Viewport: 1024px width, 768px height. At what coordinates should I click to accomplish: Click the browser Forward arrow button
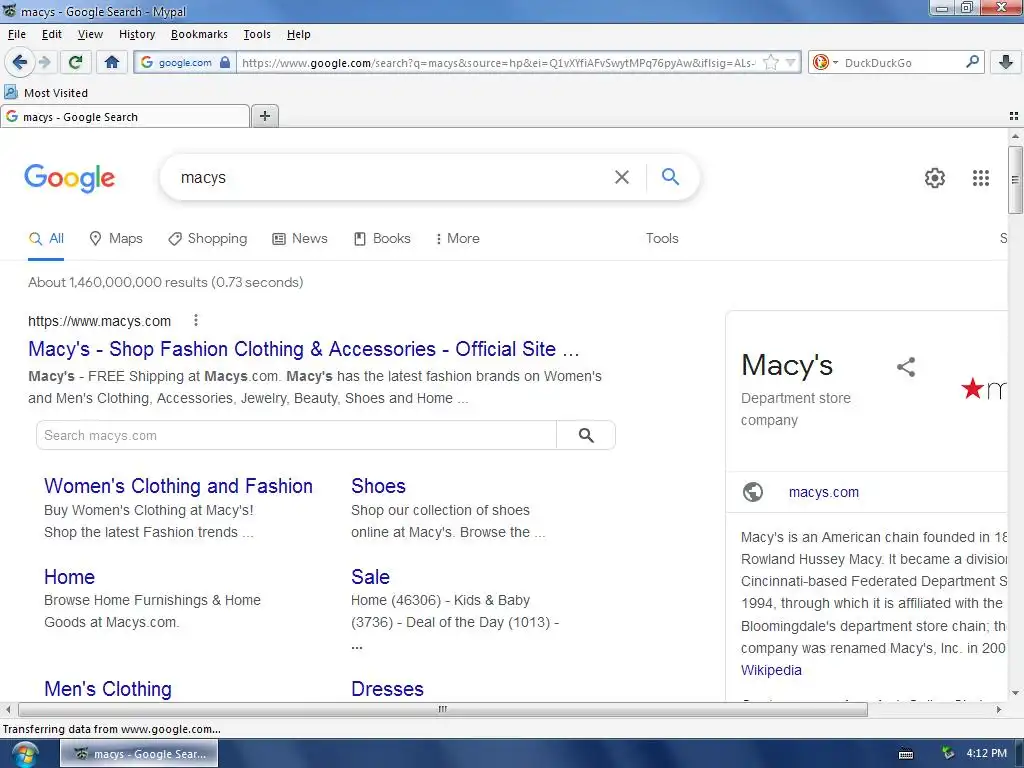coord(44,62)
